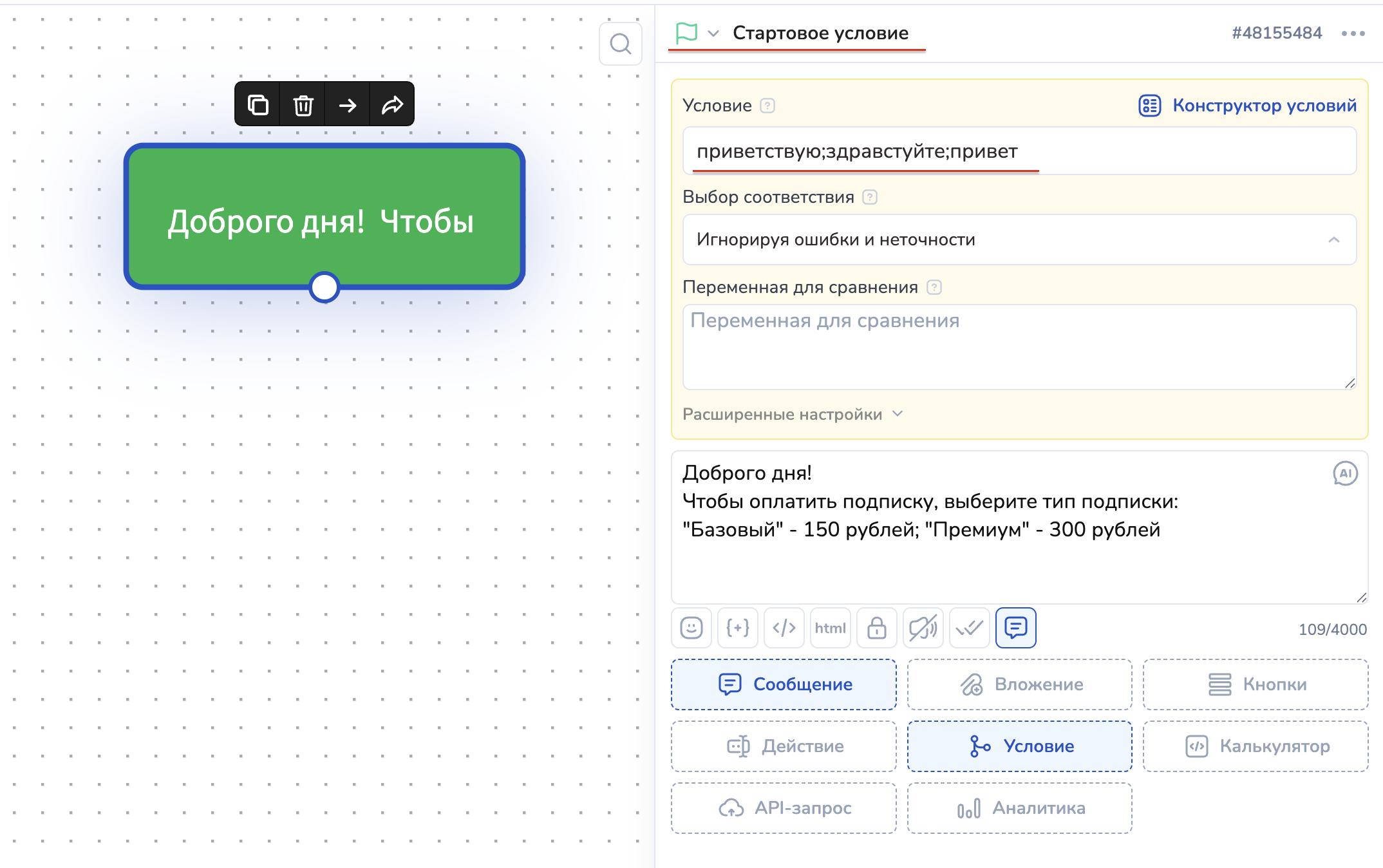Insert variable with curly braces icon
The image size is (1383, 868).
click(x=738, y=628)
